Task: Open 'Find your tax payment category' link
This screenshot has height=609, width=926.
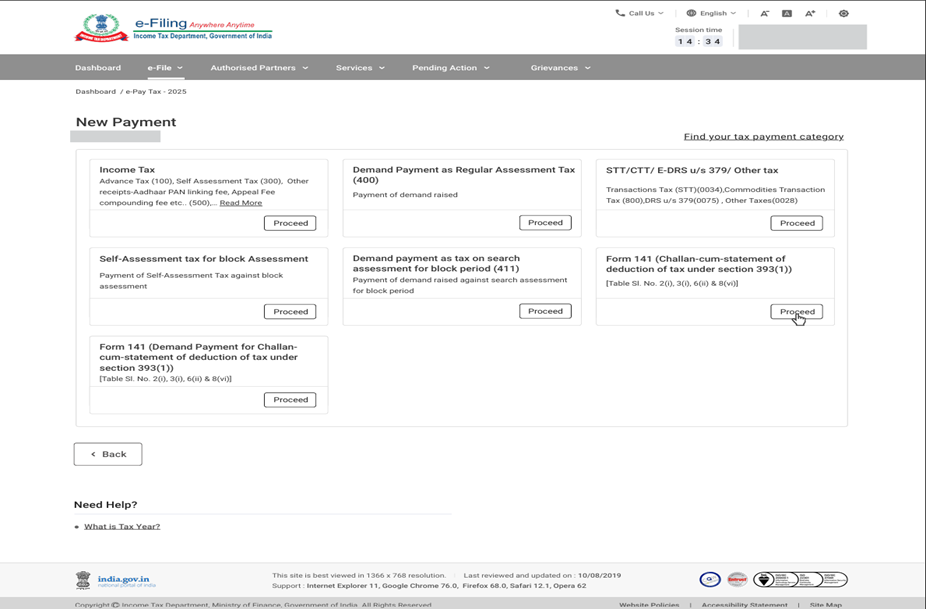Action: click(x=763, y=136)
